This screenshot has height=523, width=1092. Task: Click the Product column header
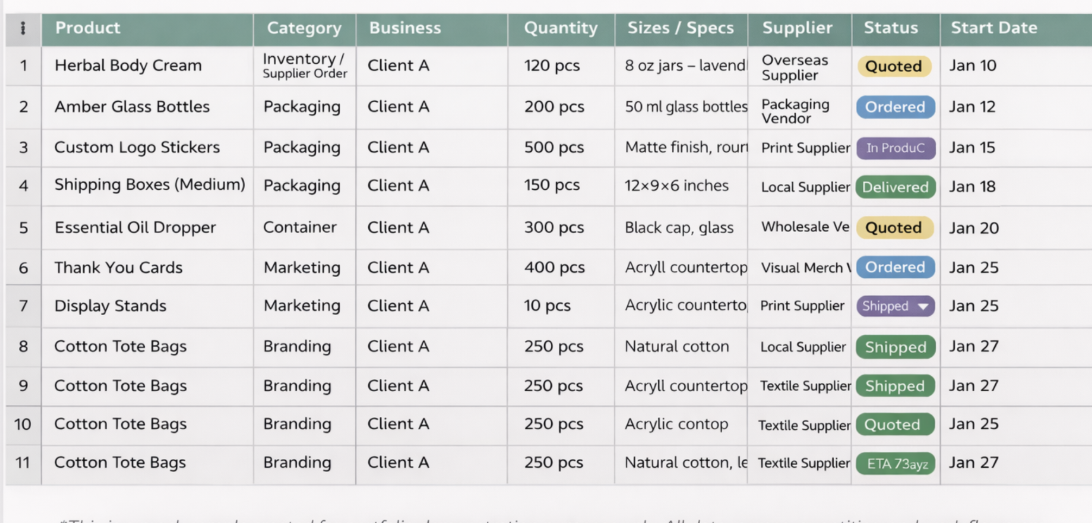click(88, 28)
